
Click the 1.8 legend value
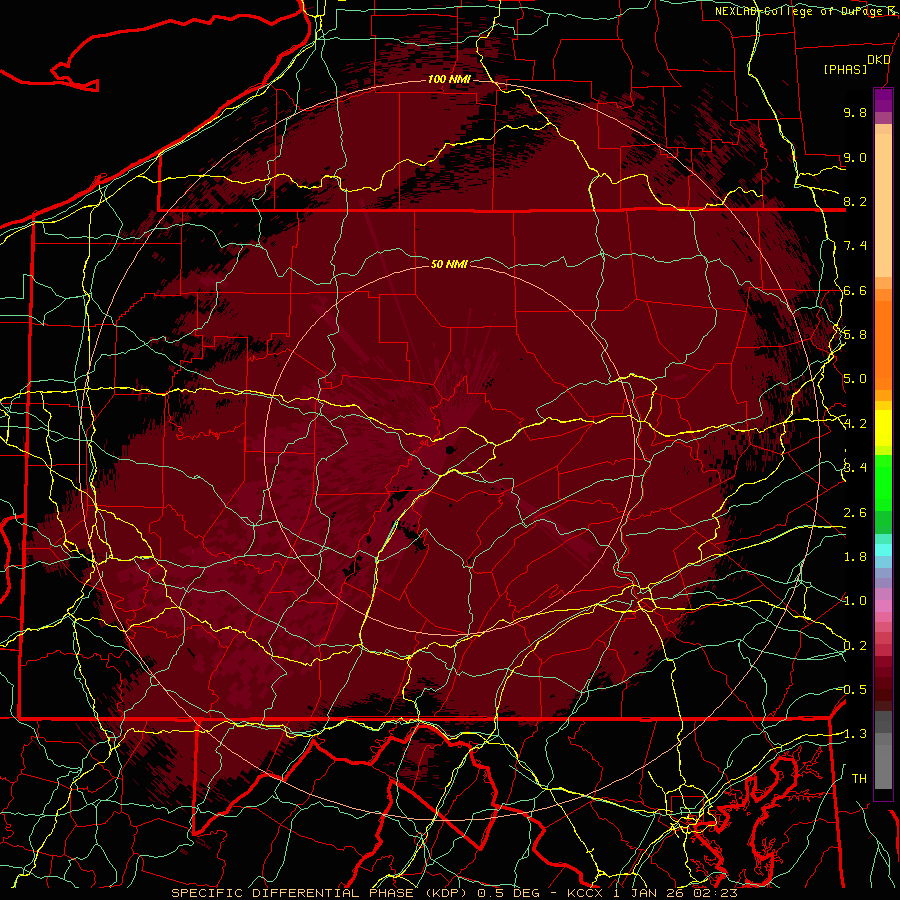click(855, 557)
